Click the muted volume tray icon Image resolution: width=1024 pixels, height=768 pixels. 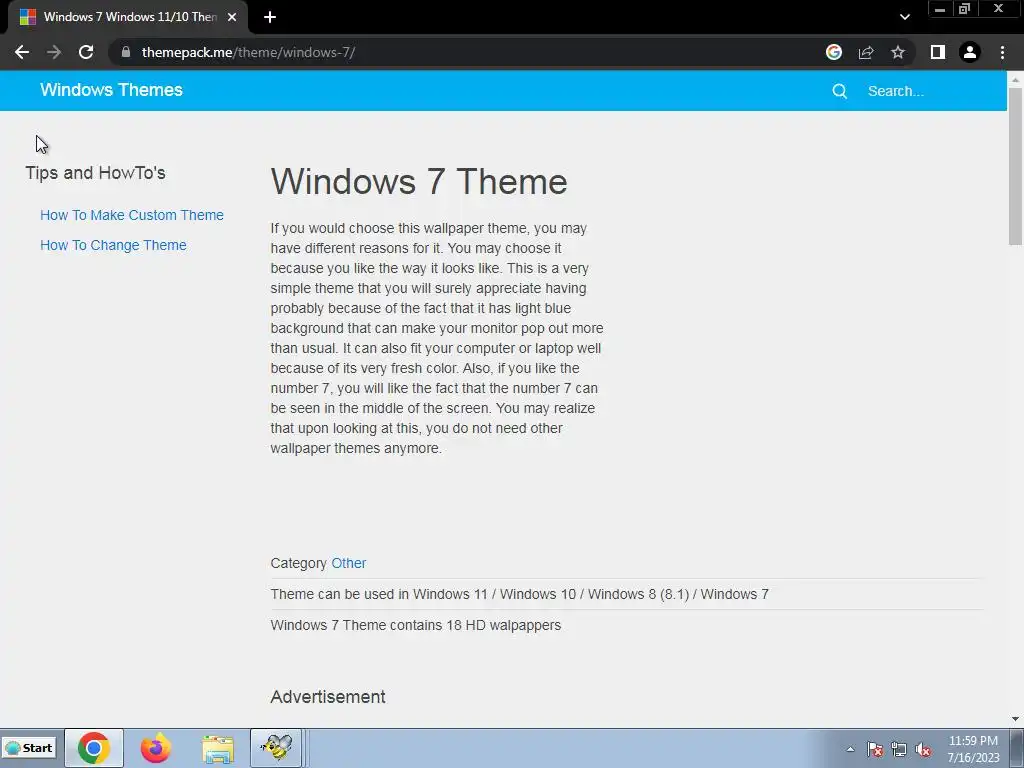(923, 749)
